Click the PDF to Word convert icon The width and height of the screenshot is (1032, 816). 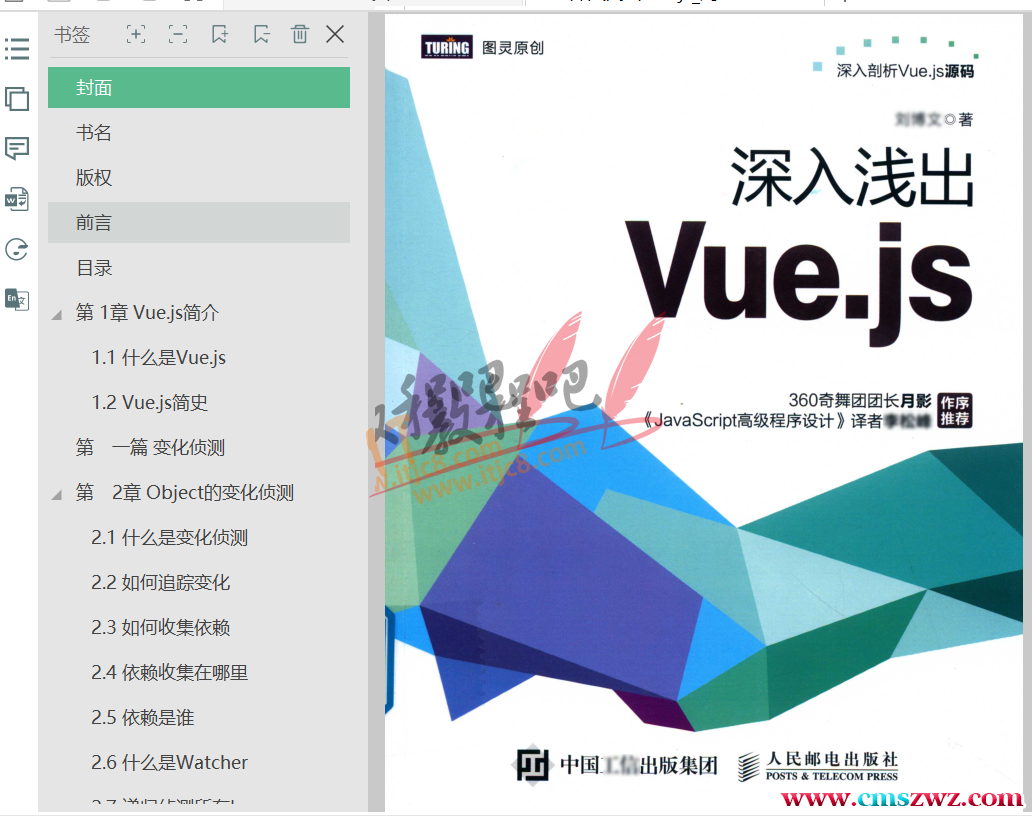tap(17, 199)
